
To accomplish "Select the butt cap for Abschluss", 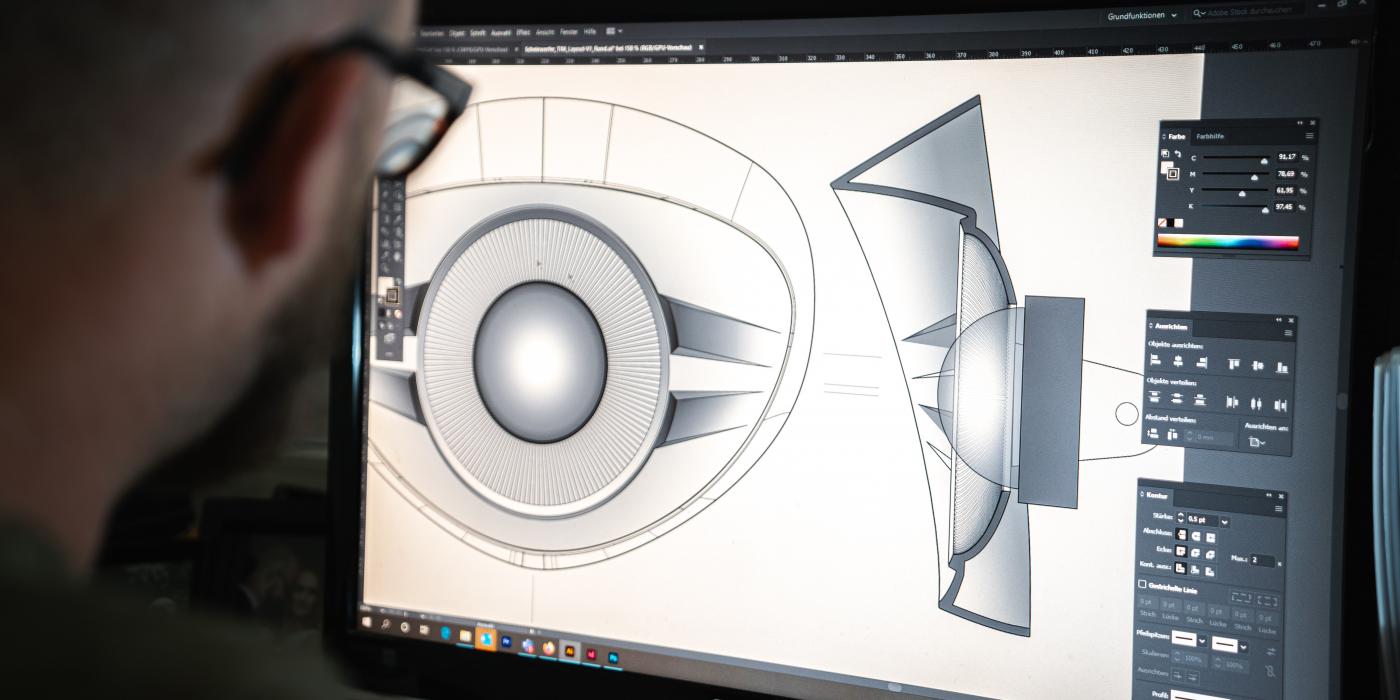I will pyautogui.click(x=1181, y=535).
